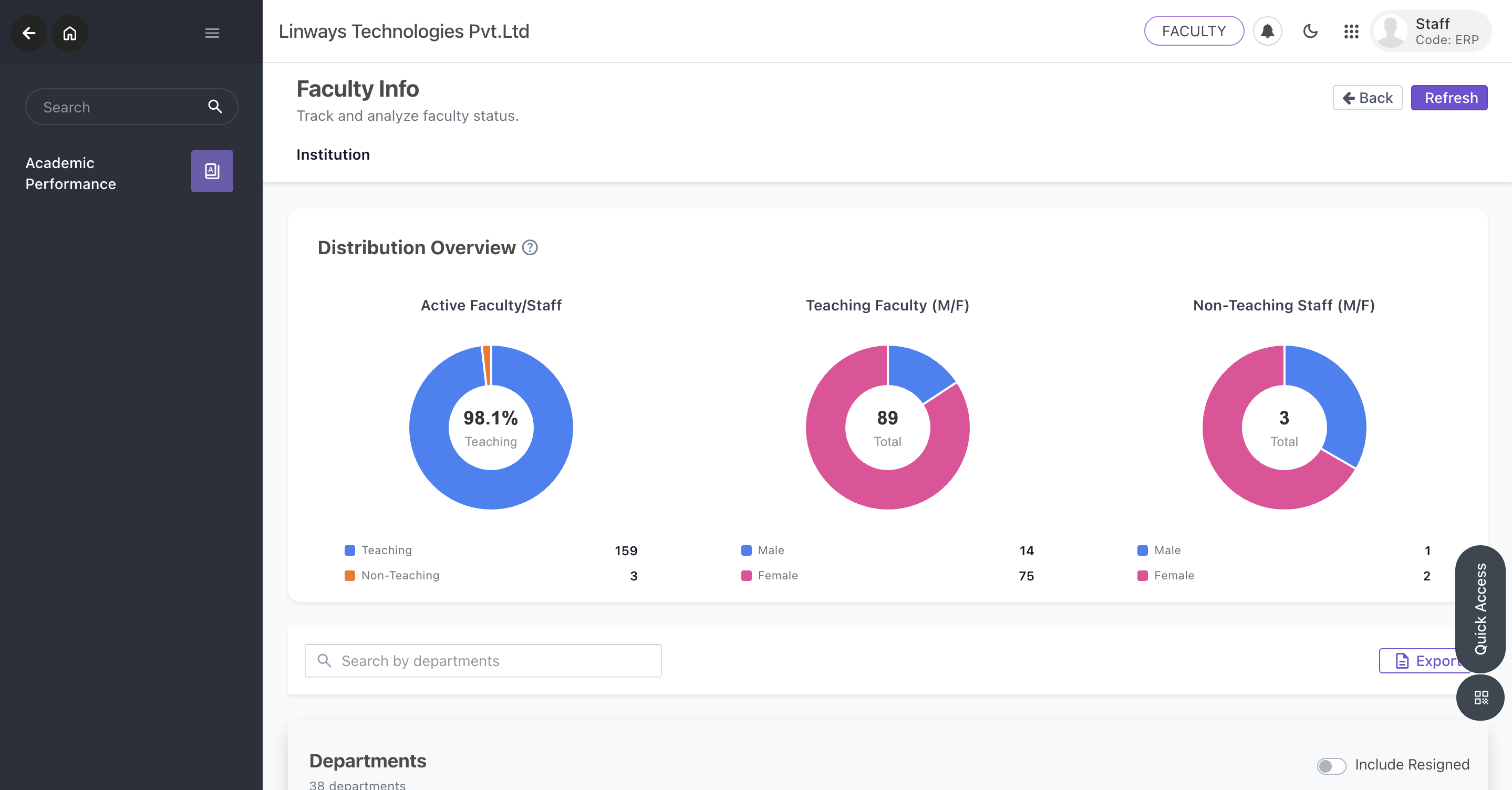Viewport: 1512px width, 790px height.
Task: Select the Institution tab
Action: click(x=333, y=154)
